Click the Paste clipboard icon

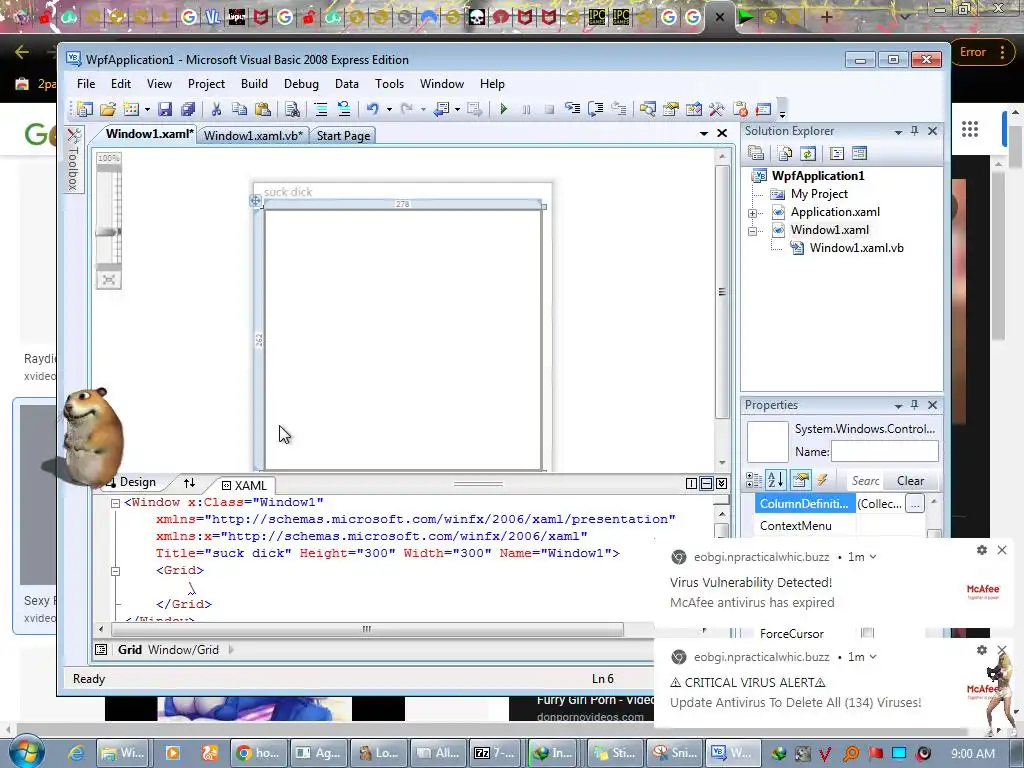click(263, 109)
